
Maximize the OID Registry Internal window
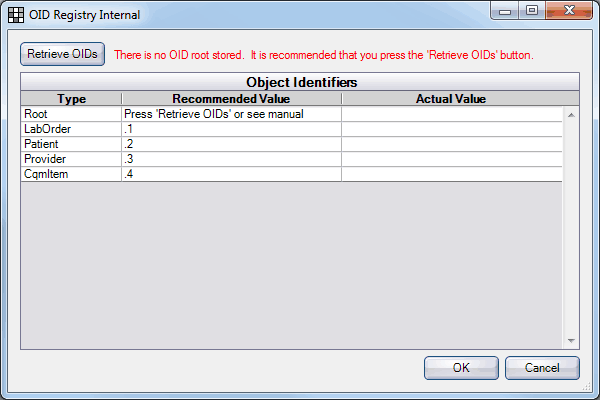pyautogui.click(x=531, y=13)
